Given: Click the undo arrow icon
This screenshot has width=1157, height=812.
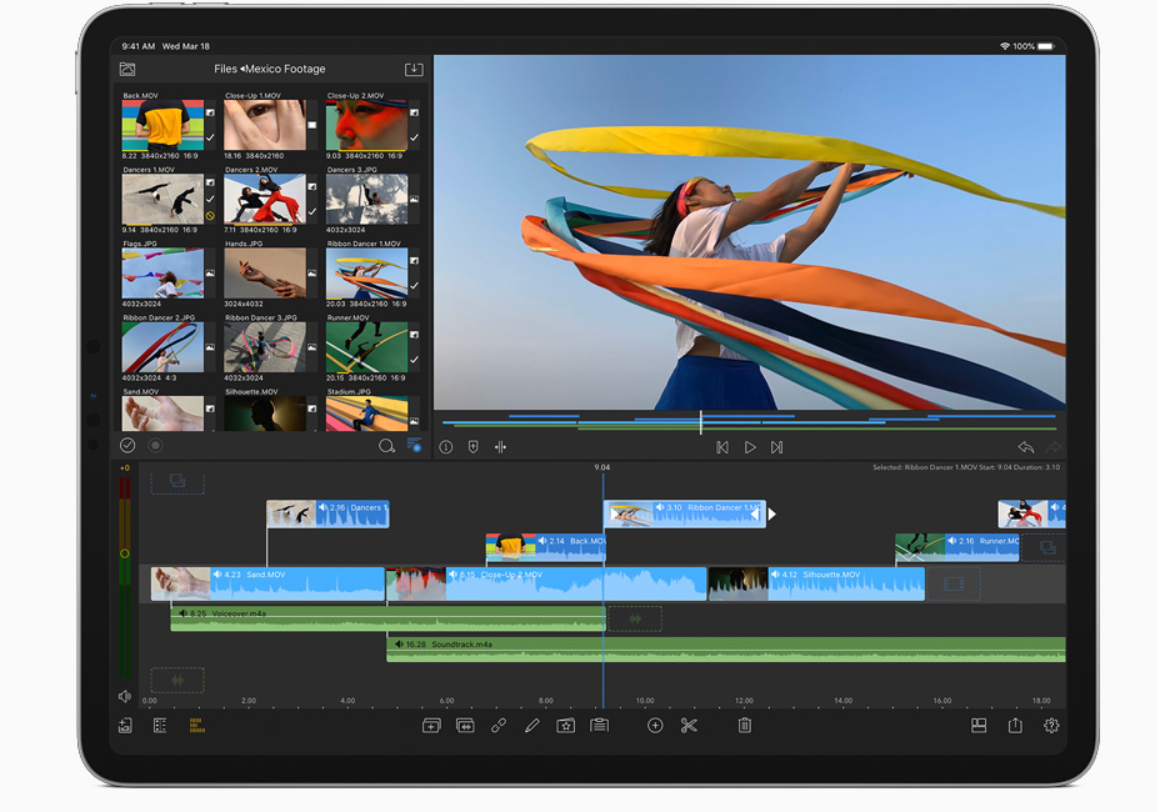Looking at the screenshot, I should coord(1025,447).
